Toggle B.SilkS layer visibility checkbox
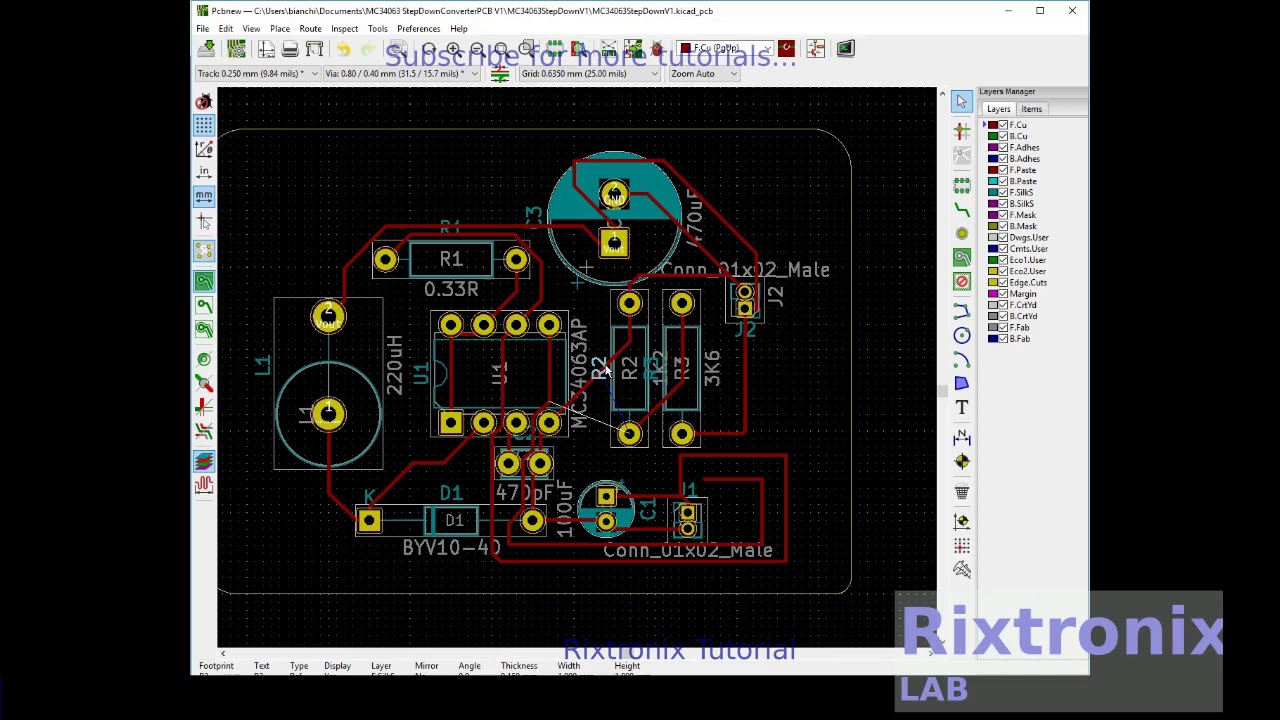Viewport: 1280px width, 720px height. (x=1003, y=204)
